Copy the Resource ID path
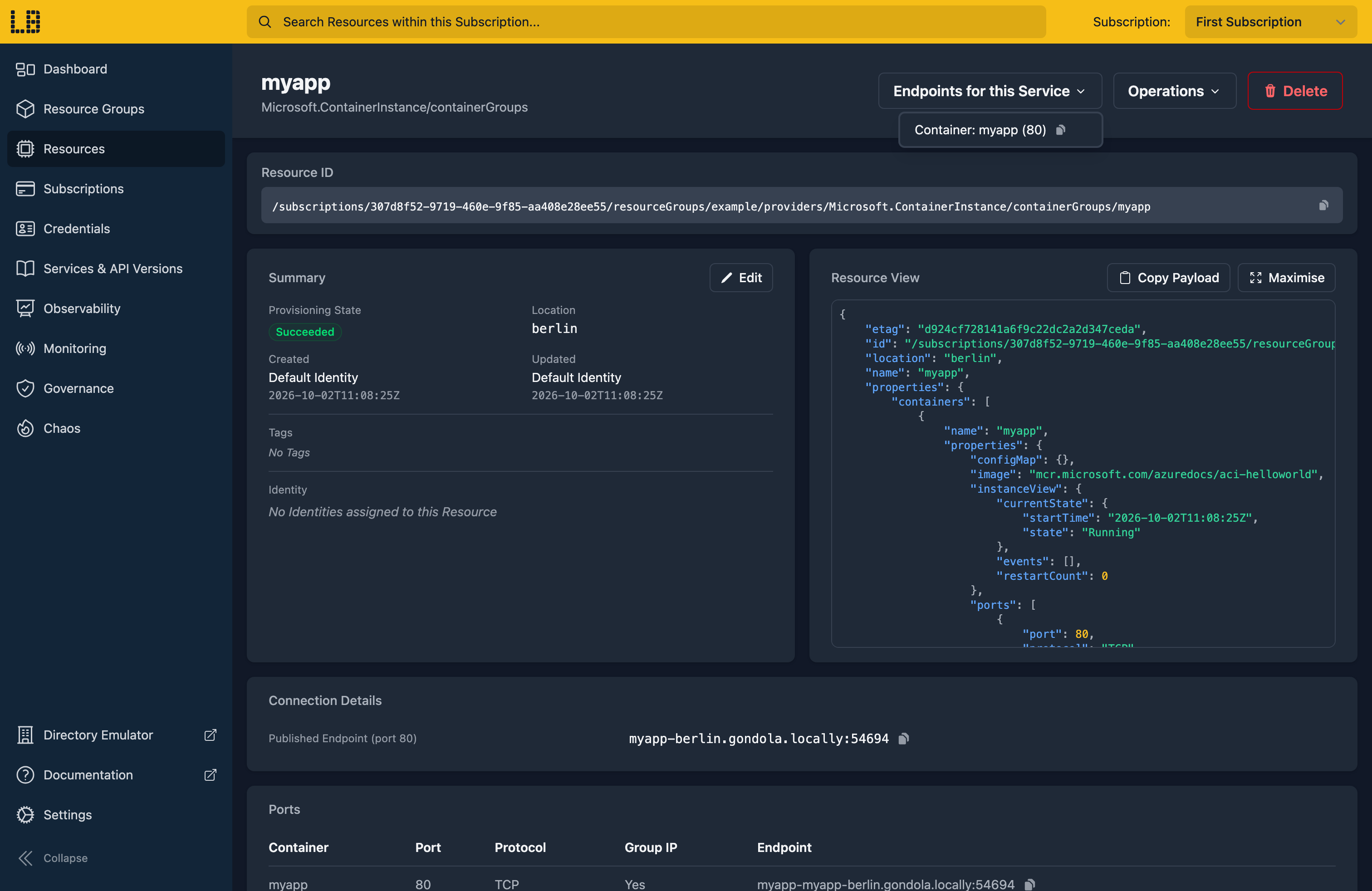 [1323, 206]
